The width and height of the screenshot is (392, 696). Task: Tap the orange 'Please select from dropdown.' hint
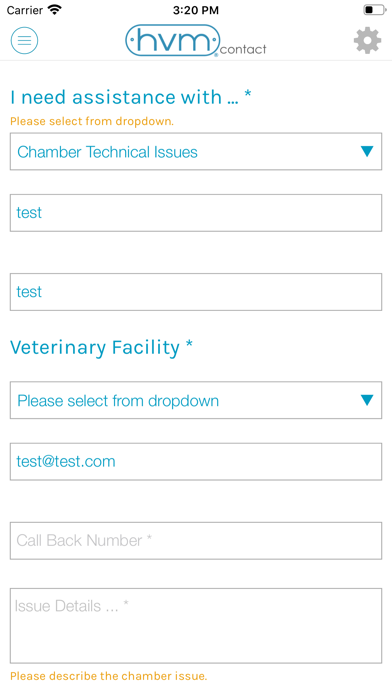pyautogui.click(x=92, y=121)
